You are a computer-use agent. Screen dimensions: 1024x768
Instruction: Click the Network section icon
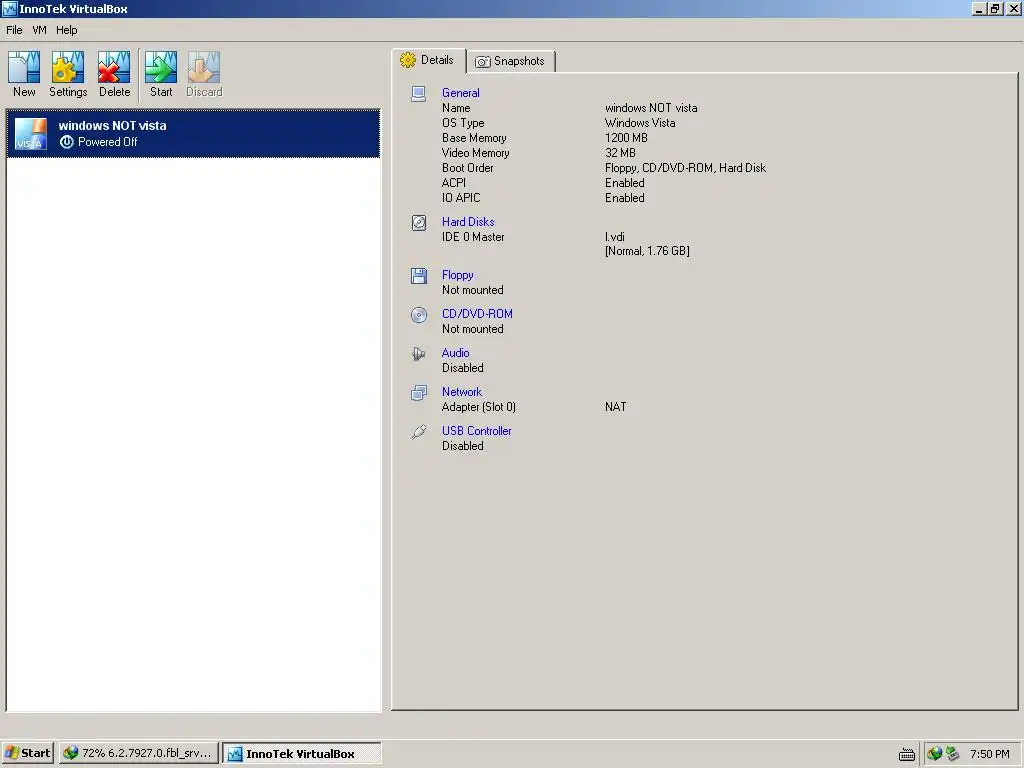pyautogui.click(x=419, y=392)
